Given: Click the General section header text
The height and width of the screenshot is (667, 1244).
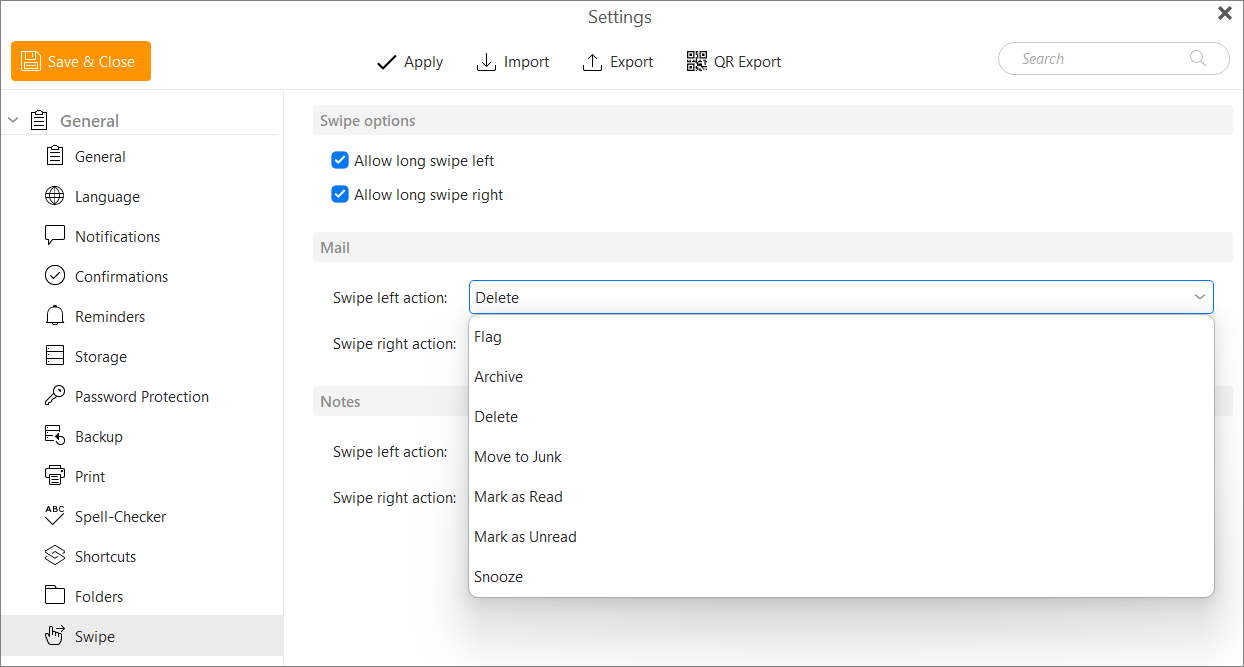Looking at the screenshot, I should point(89,121).
